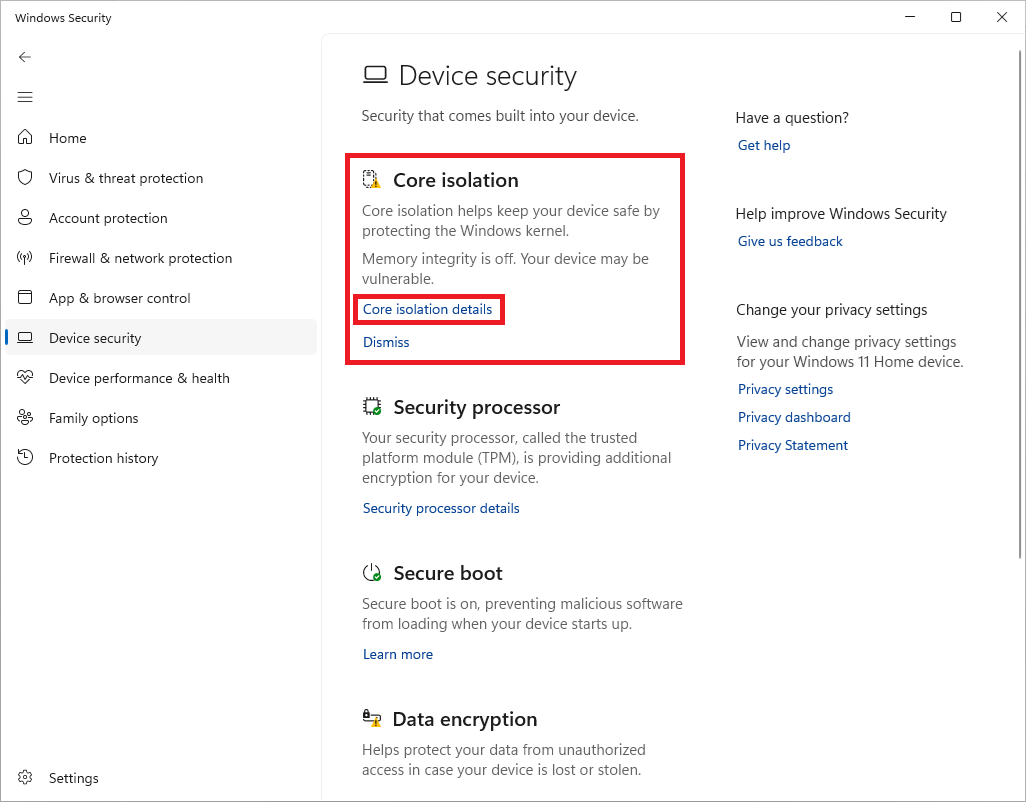
Task: Open Security processor details link
Action: (441, 508)
